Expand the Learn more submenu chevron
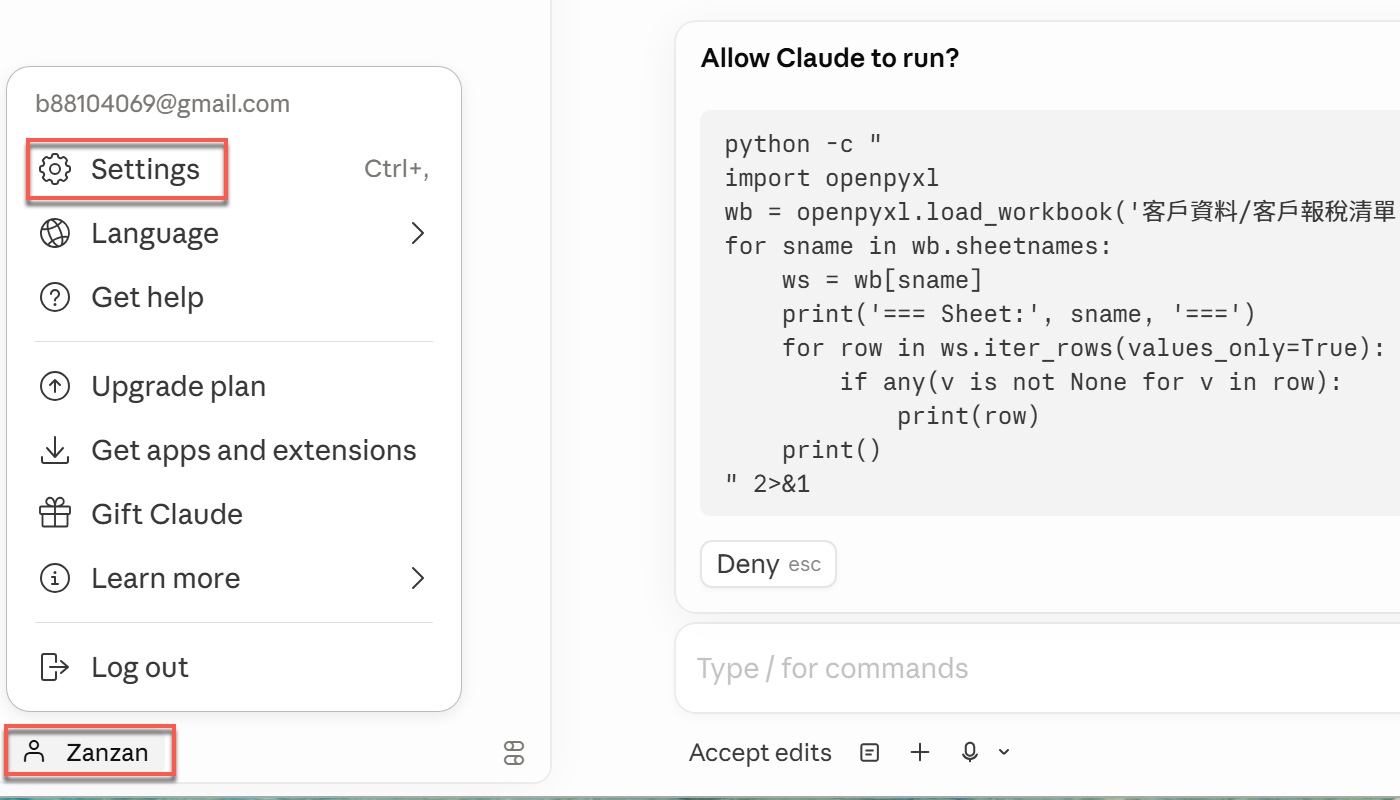1400x800 pixels. coord(418,578)
